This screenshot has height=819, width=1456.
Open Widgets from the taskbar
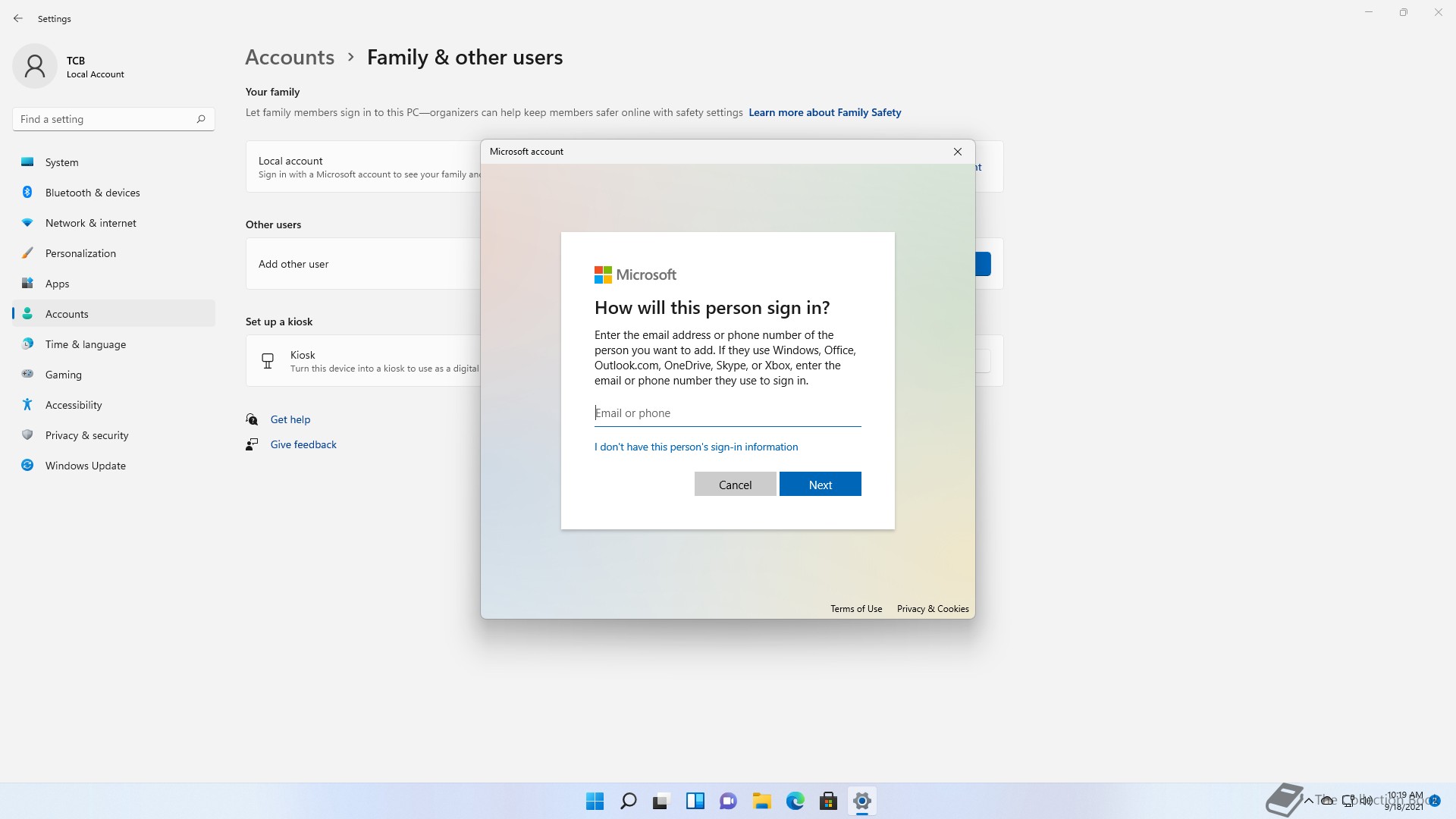coord(695,801)
